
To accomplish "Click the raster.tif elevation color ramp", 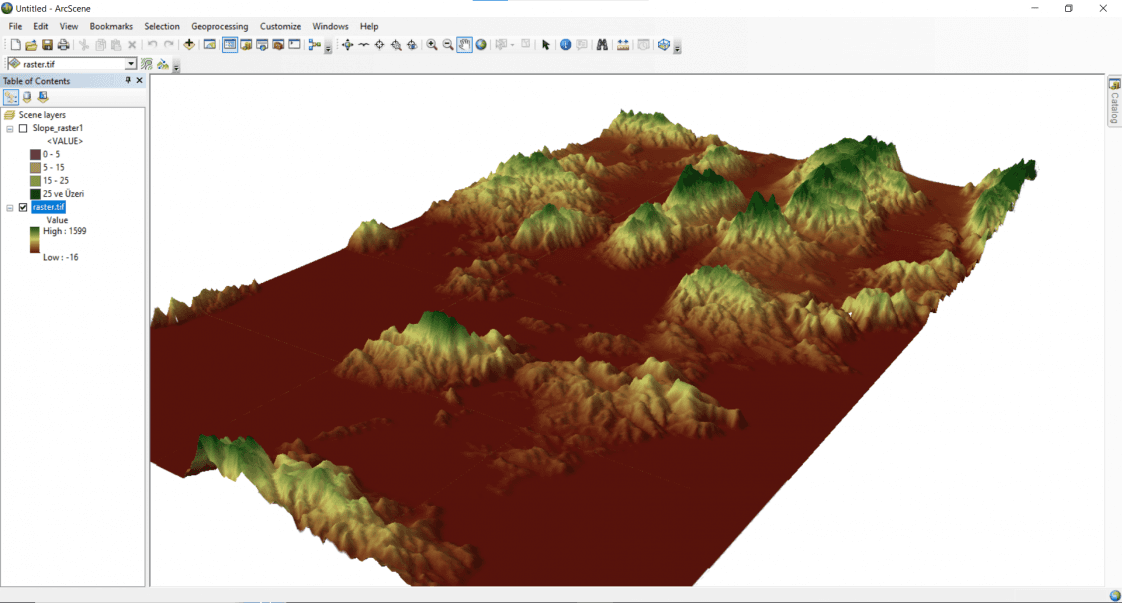I will pyautogui.click(x=34, y=240).
